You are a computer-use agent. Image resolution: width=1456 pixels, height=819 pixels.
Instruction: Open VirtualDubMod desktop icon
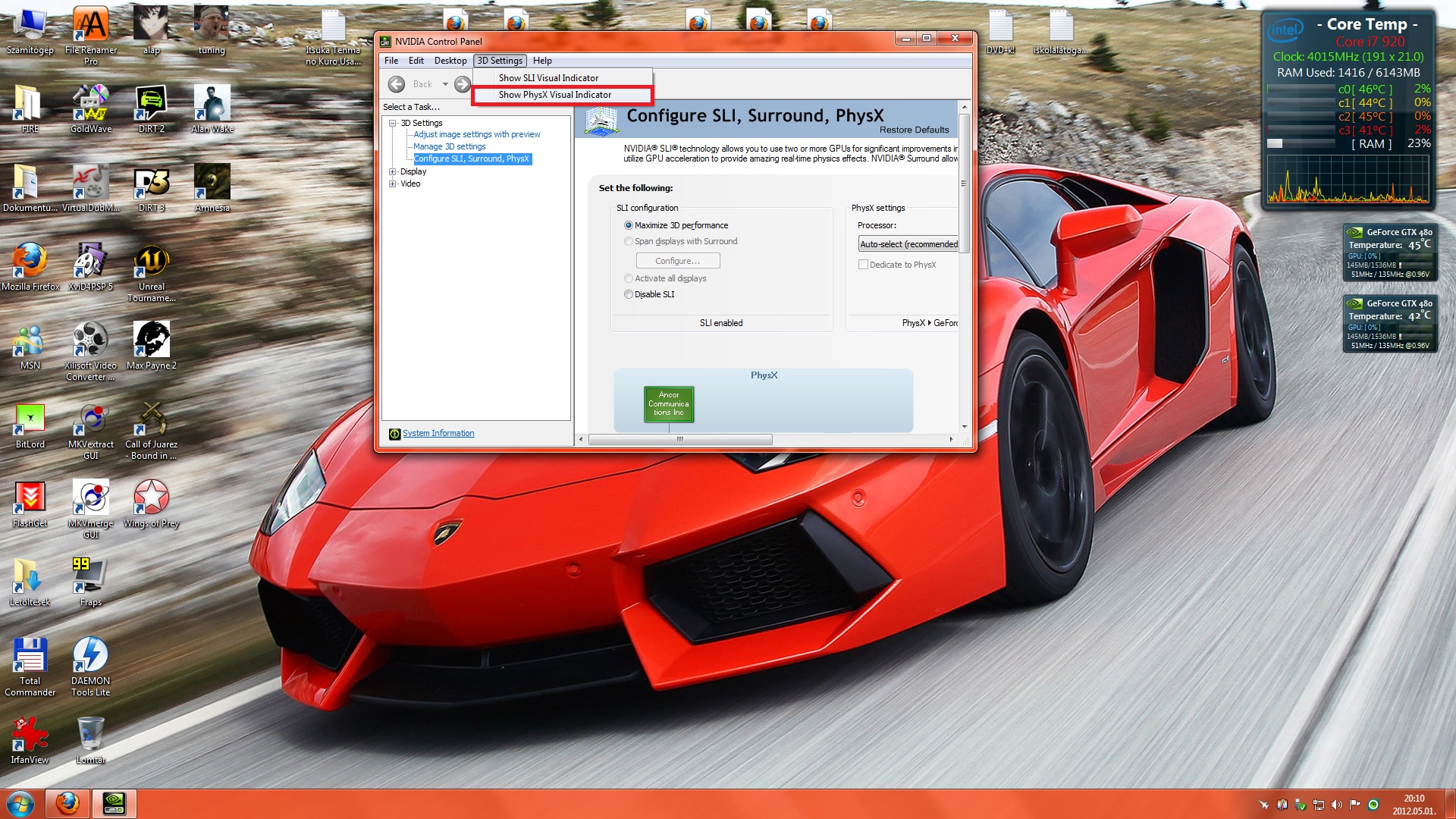tap(91, 187)
